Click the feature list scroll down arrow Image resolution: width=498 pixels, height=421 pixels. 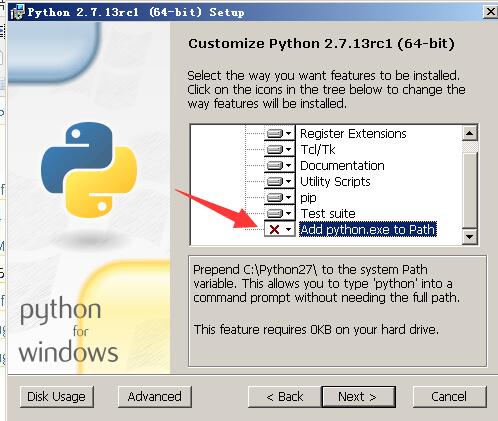click(x=470, y=237)
